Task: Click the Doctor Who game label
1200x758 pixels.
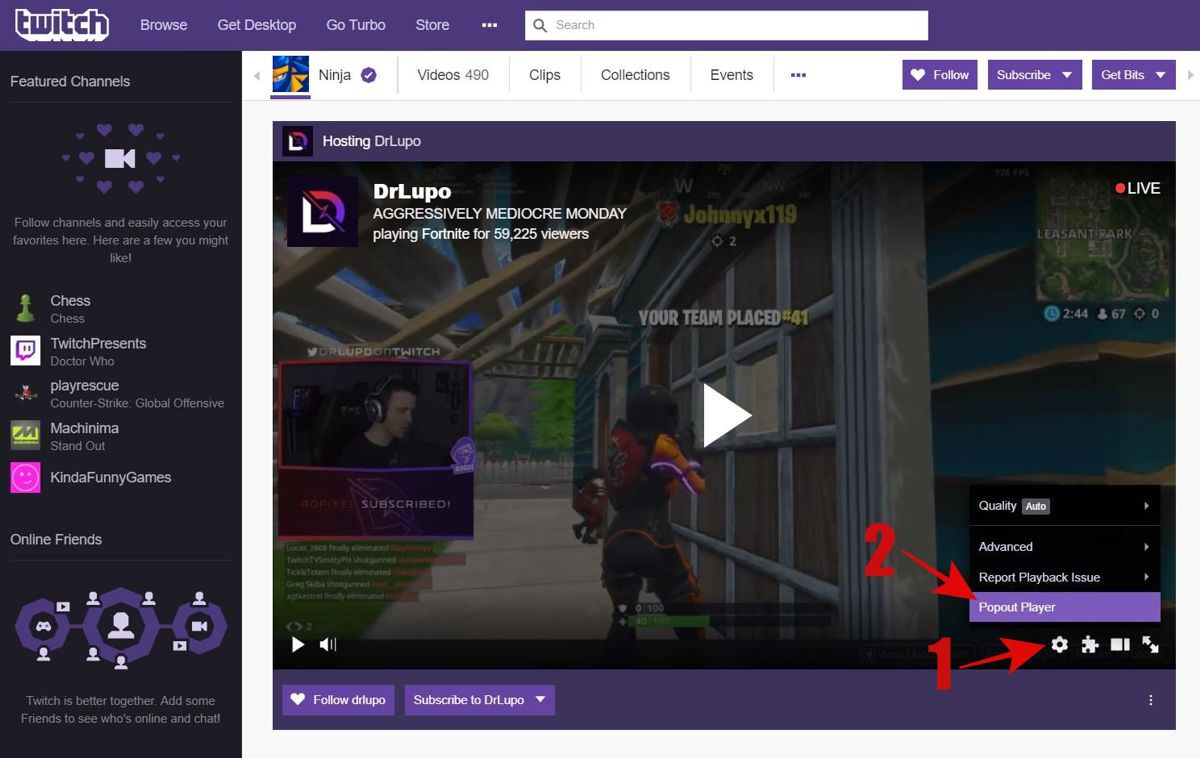Action: click(82, 361)
